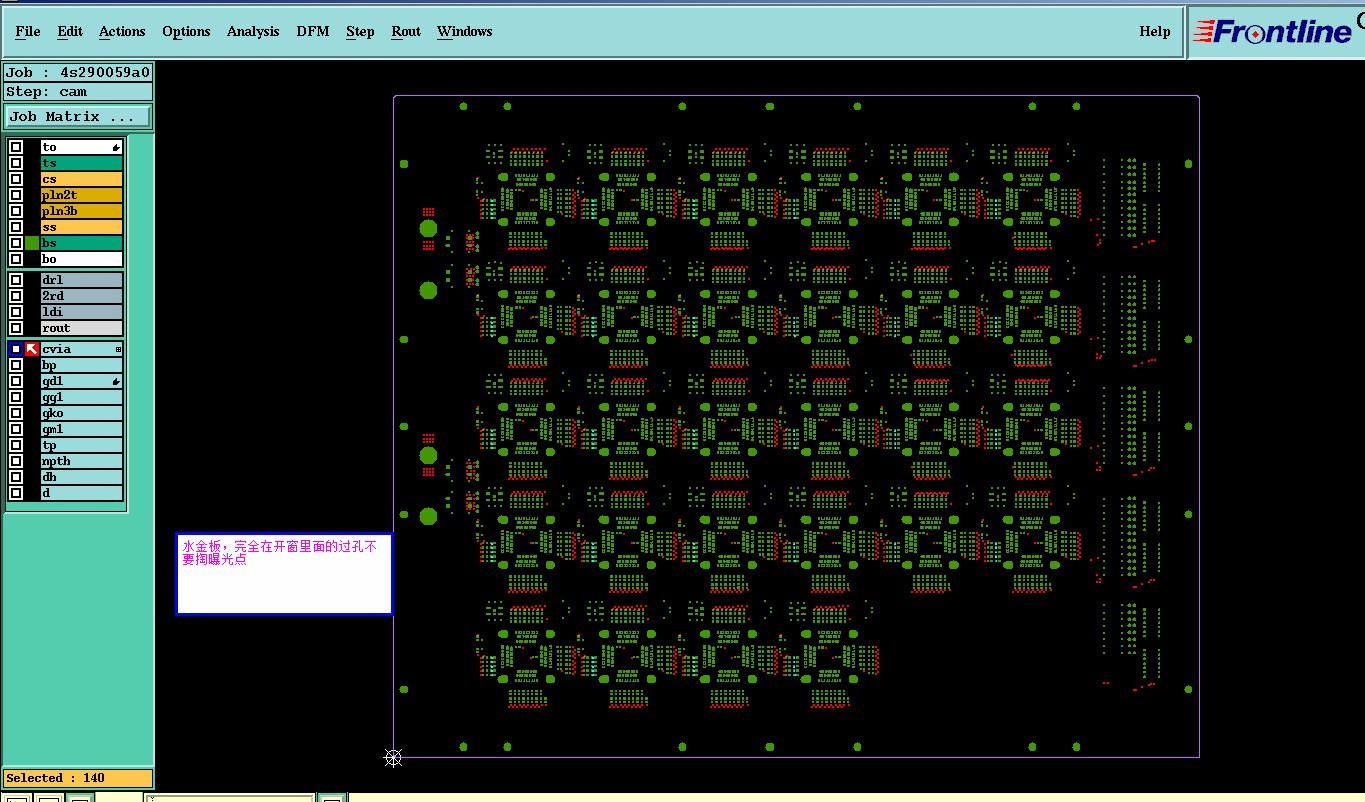Image resolution: width=1365 pixels, height=802 pixels.
Task: Toggle display checkbox for ldi layer
Action: 16,312
